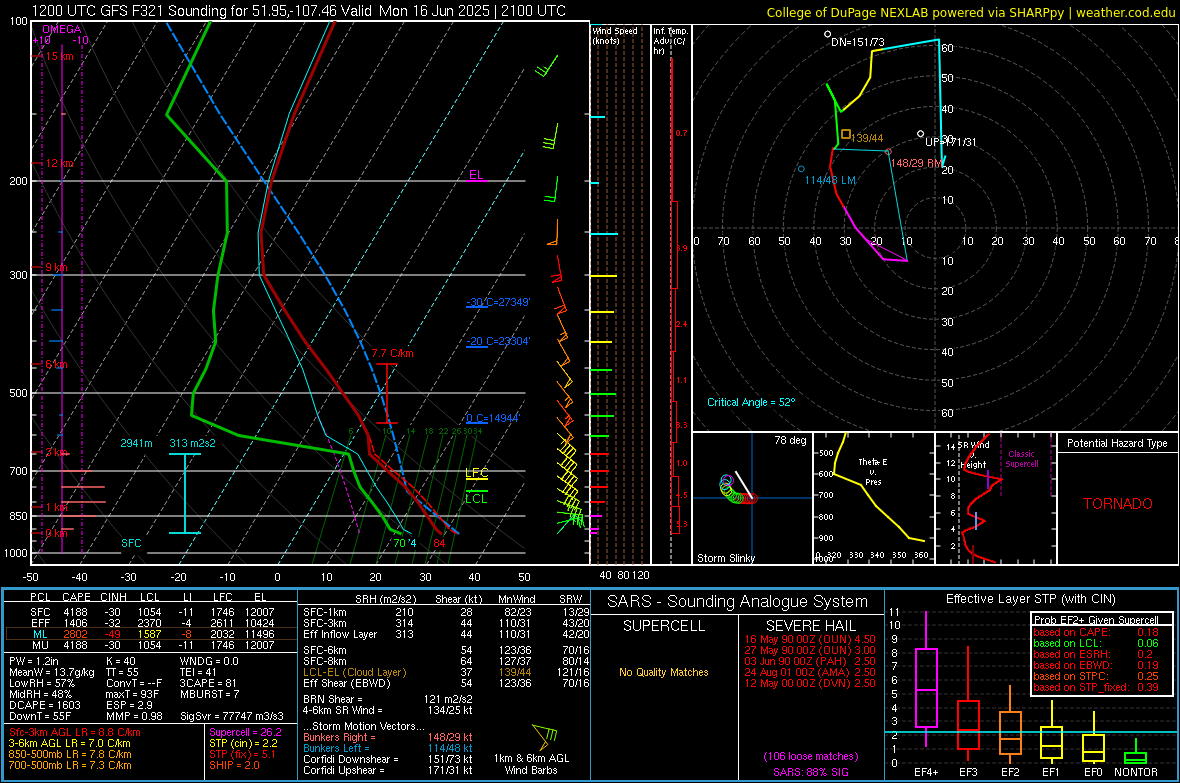Image resolution: width=1180 pixels, height=783 pixels.
Task: Click the 'Classic Supercell' magenta label
Action: (x=1021, y=459)
